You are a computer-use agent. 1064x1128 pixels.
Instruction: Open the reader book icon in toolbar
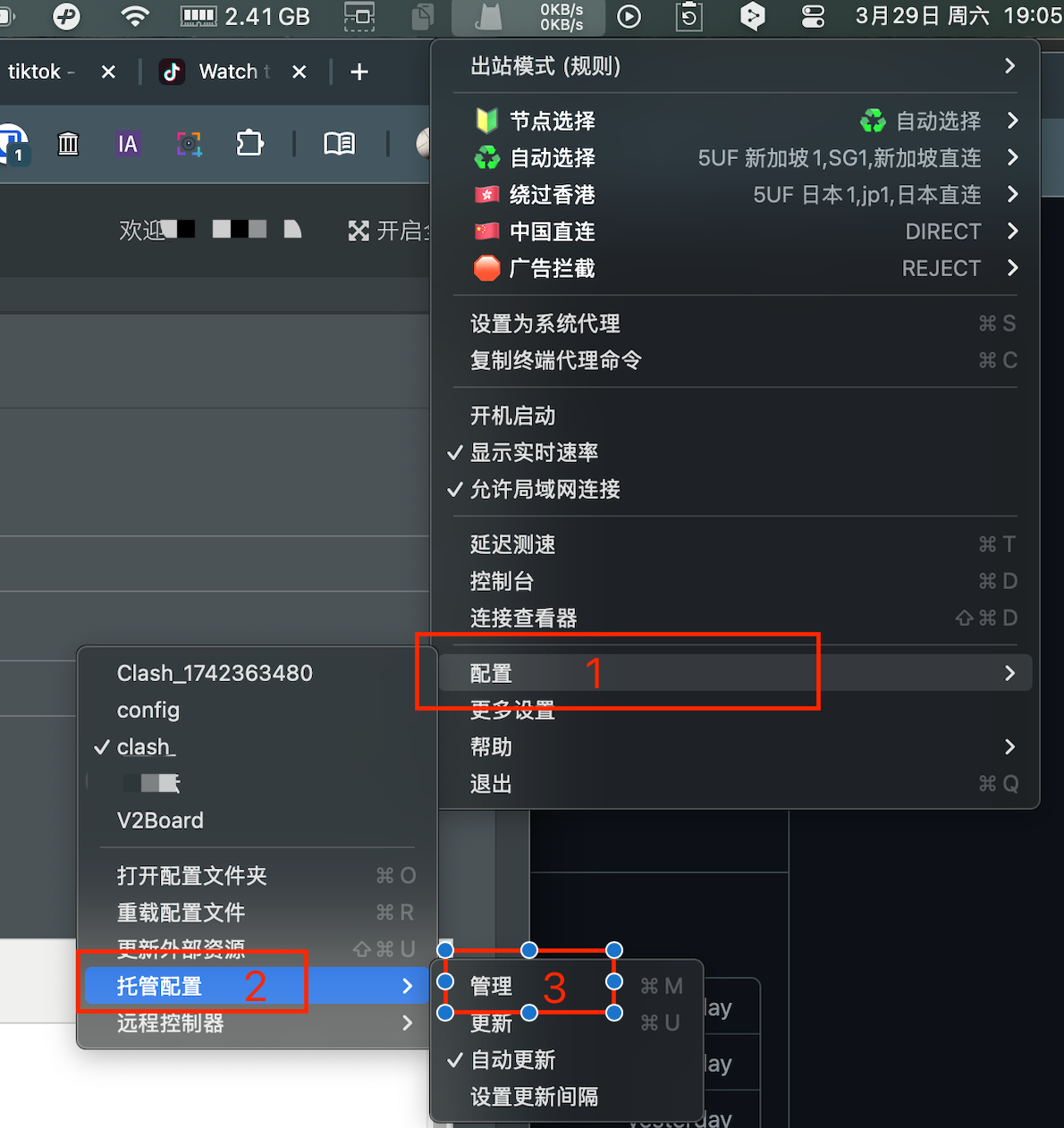click(339, 143)
